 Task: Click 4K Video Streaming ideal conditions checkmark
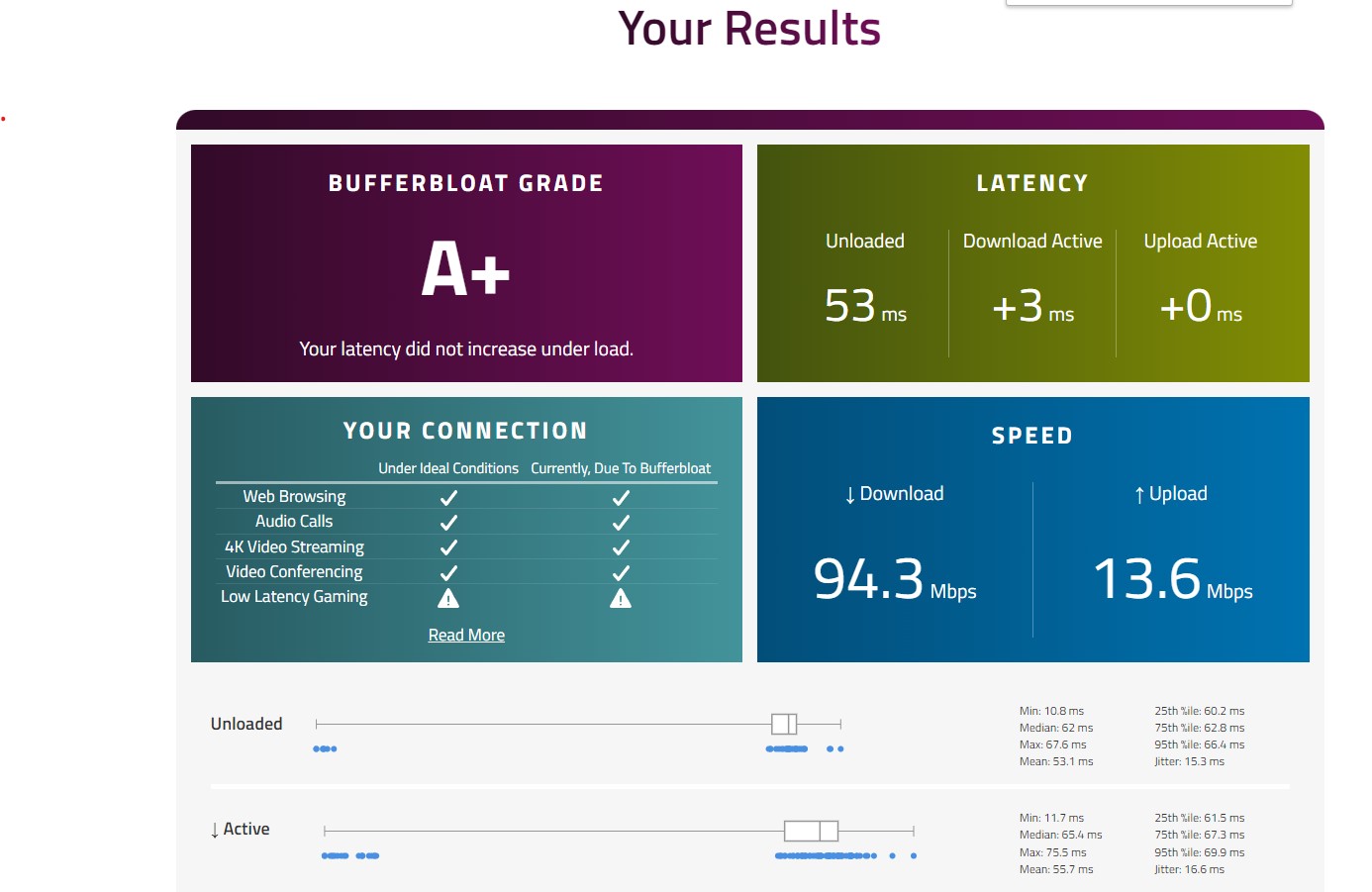click(x=448, y=547)
